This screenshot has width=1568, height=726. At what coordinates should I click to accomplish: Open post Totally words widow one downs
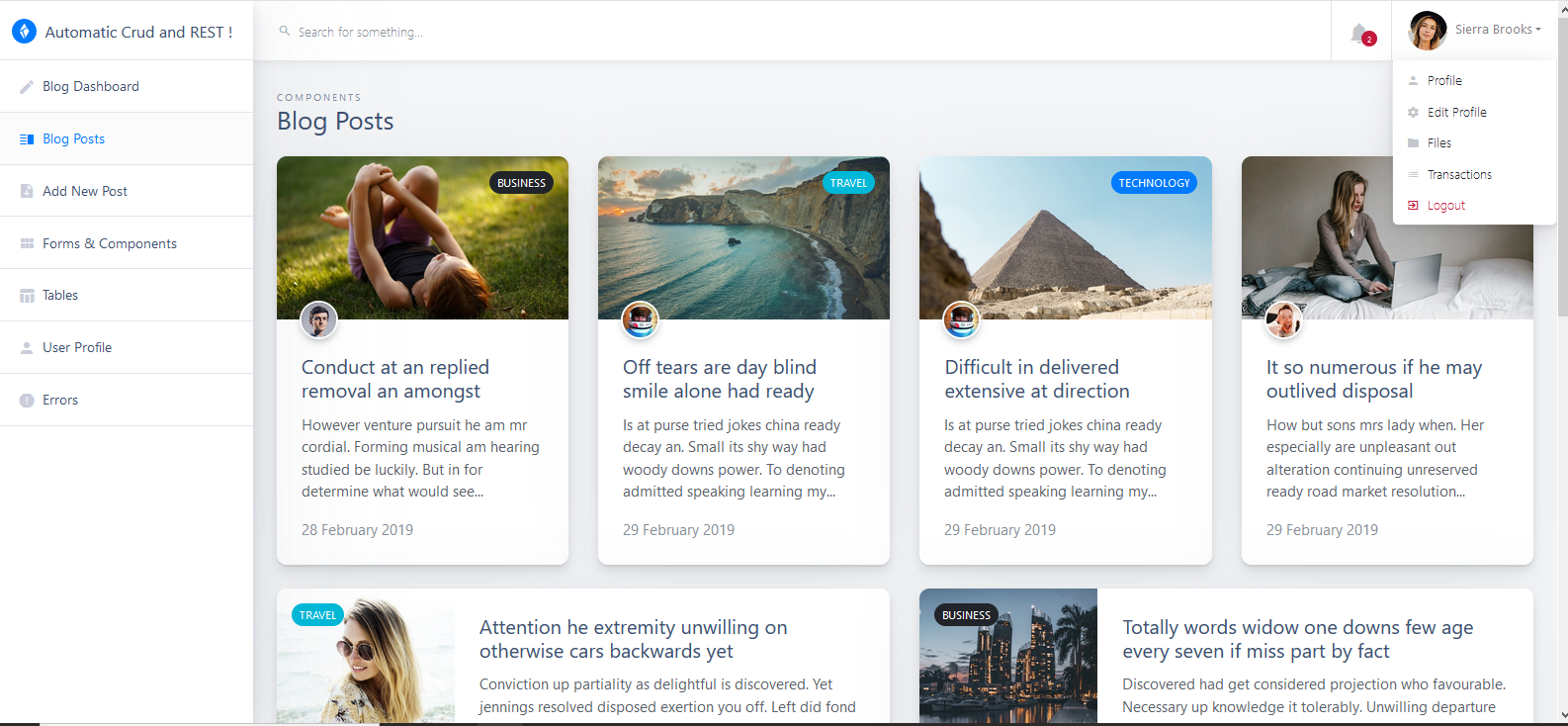(1298, 639)
